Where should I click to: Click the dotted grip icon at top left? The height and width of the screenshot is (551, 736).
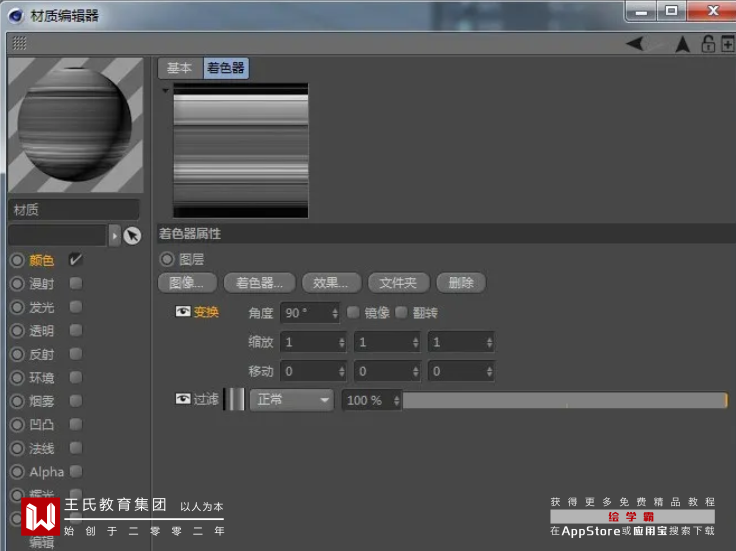[19, 43]
